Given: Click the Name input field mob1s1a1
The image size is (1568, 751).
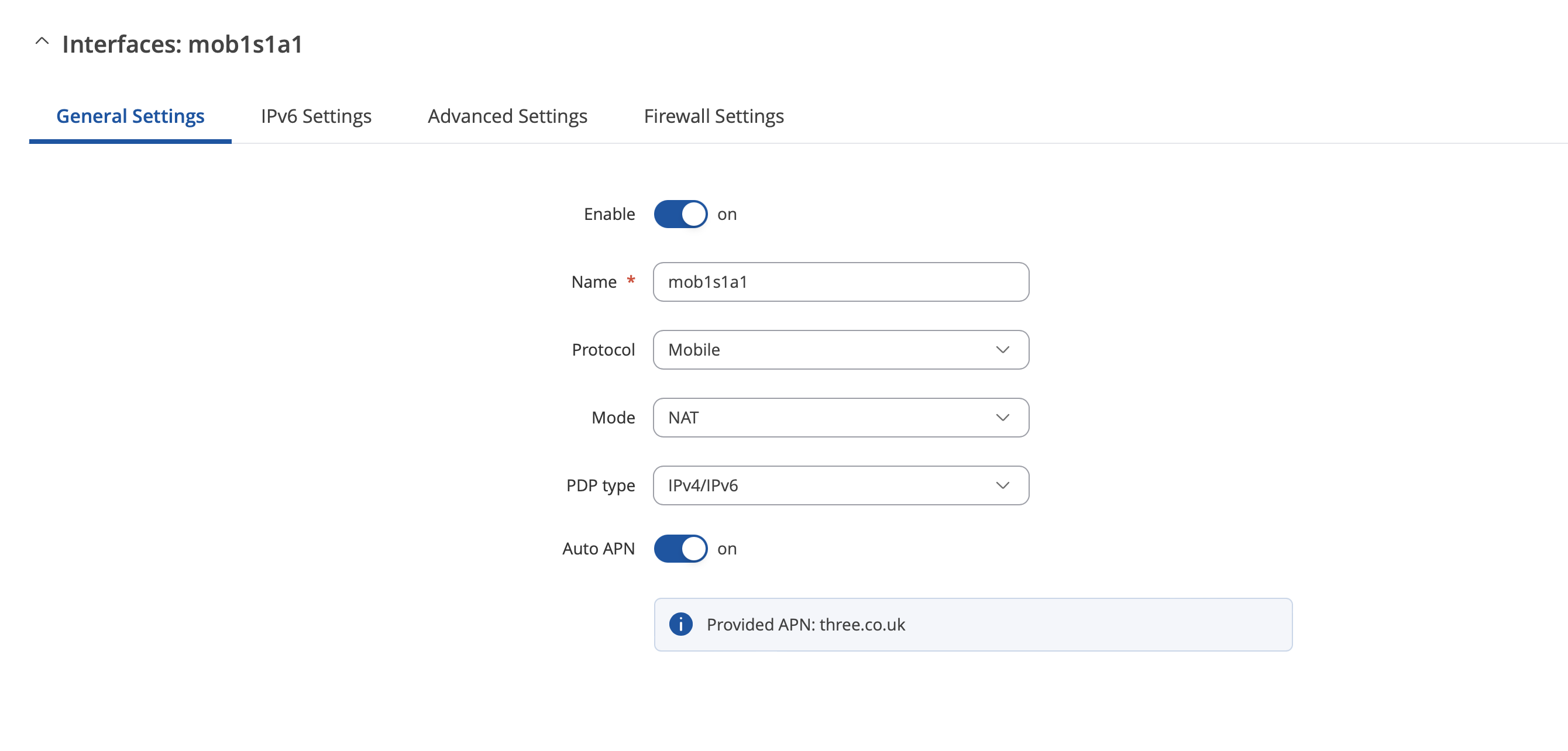Looking at the screenshot, I should 841,282.
